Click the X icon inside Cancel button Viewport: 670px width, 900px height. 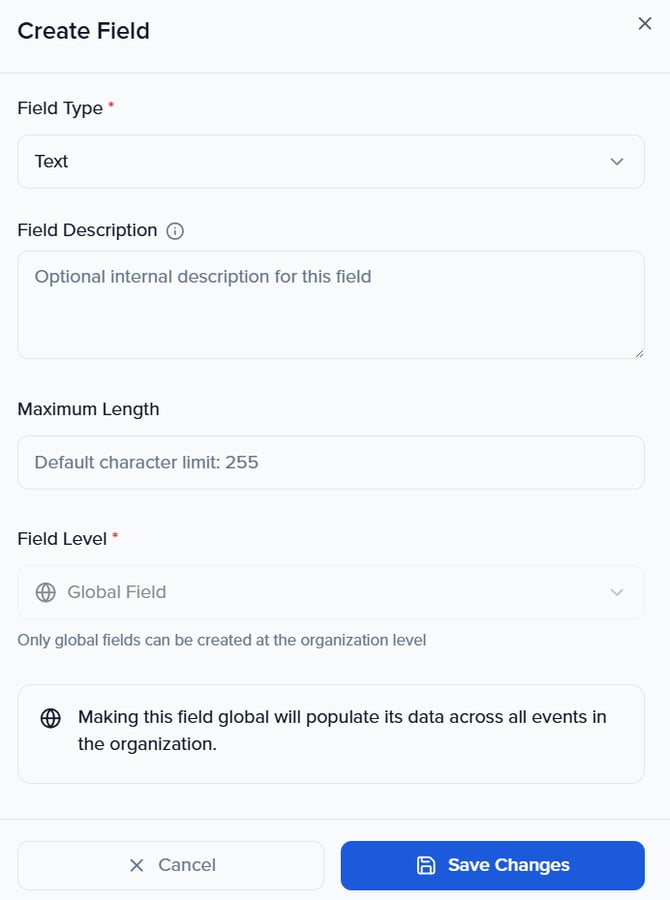(x=137, y=865)
